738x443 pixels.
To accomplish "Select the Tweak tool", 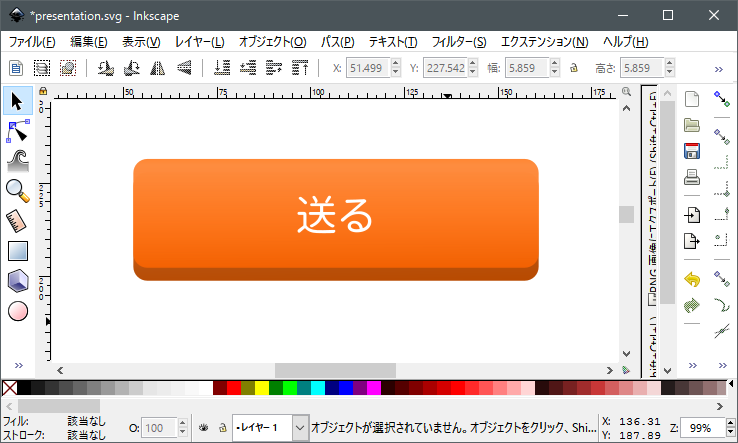I will pos(18,161).
